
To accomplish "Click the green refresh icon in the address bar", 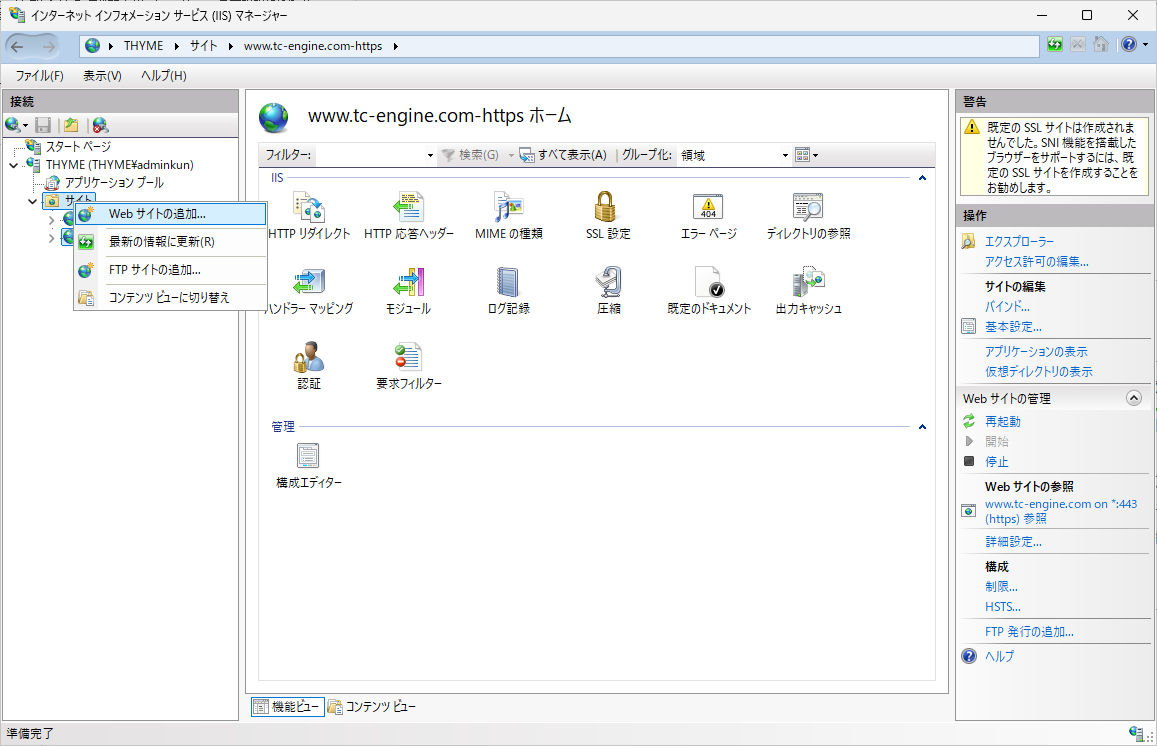I will (x=1054, y=45).
